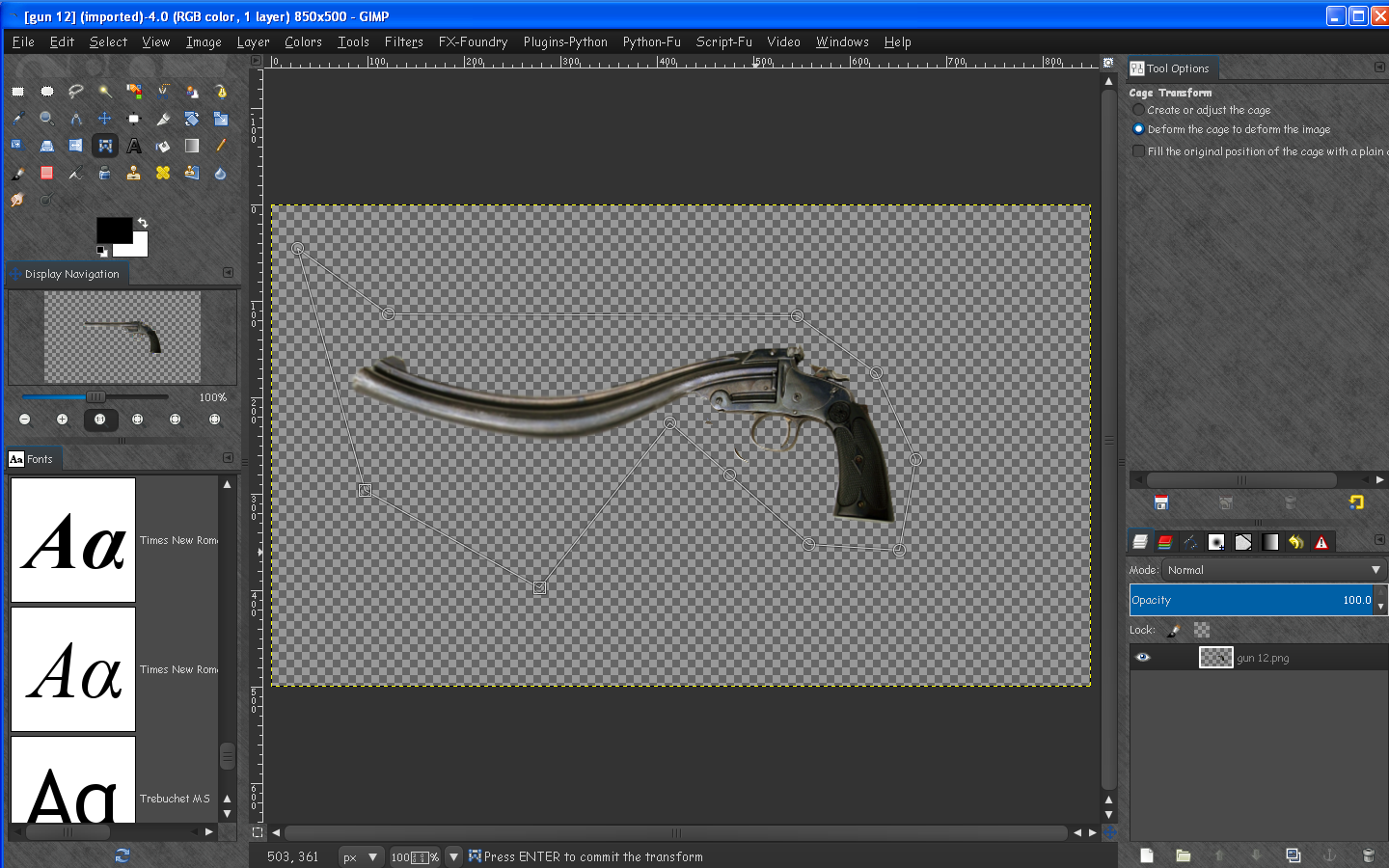Enable 'Create or adjust the cage' option
The width and height of the screenshot is (1389, 868).
[1138, 109]
